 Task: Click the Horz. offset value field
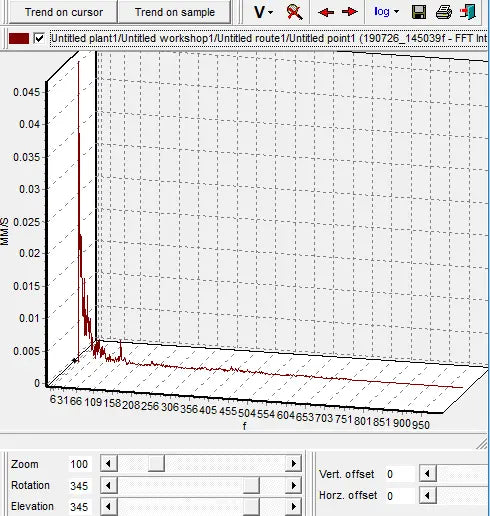399,496
